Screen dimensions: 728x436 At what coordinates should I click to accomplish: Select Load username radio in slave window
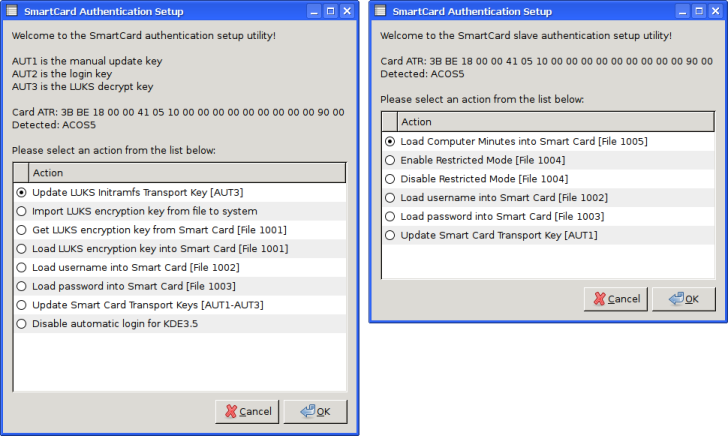tap(390, 198)
